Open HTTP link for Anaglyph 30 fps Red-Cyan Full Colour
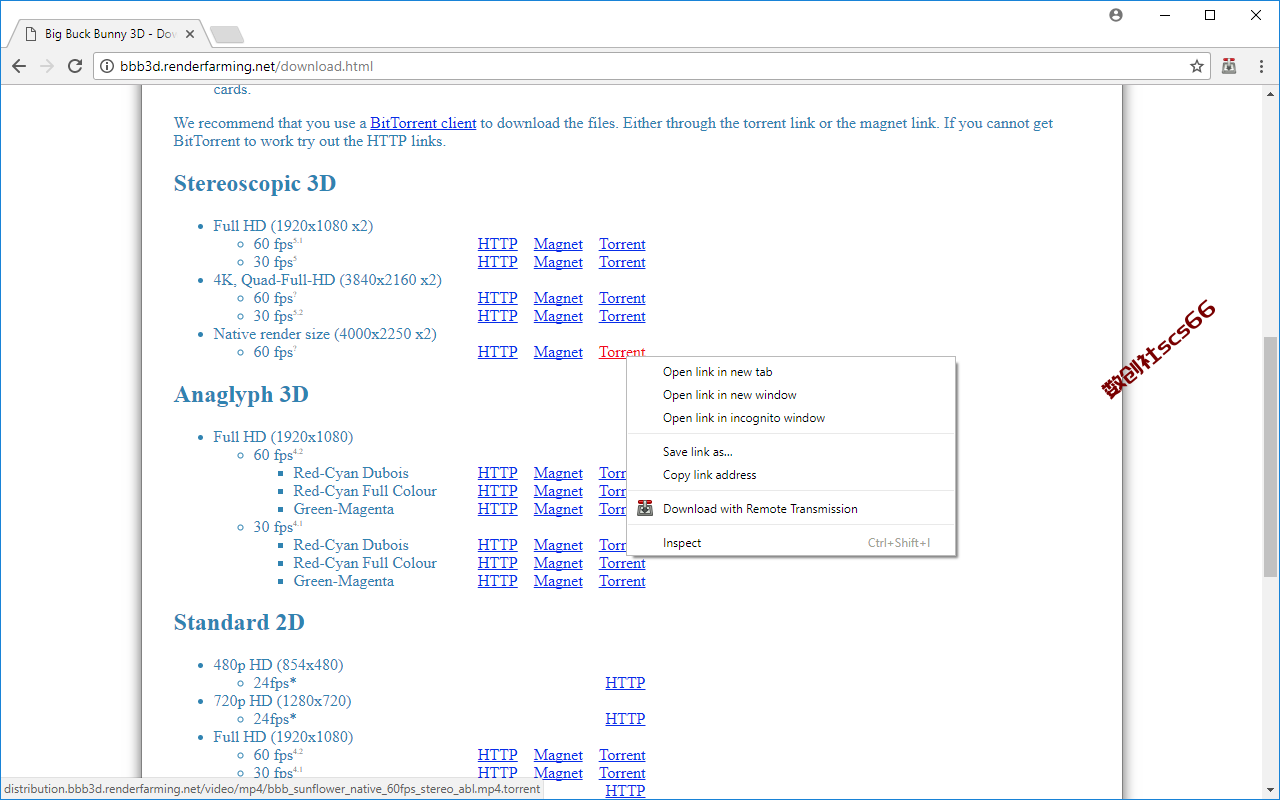Screen dimensions: 1280x800 pos(497,563)
